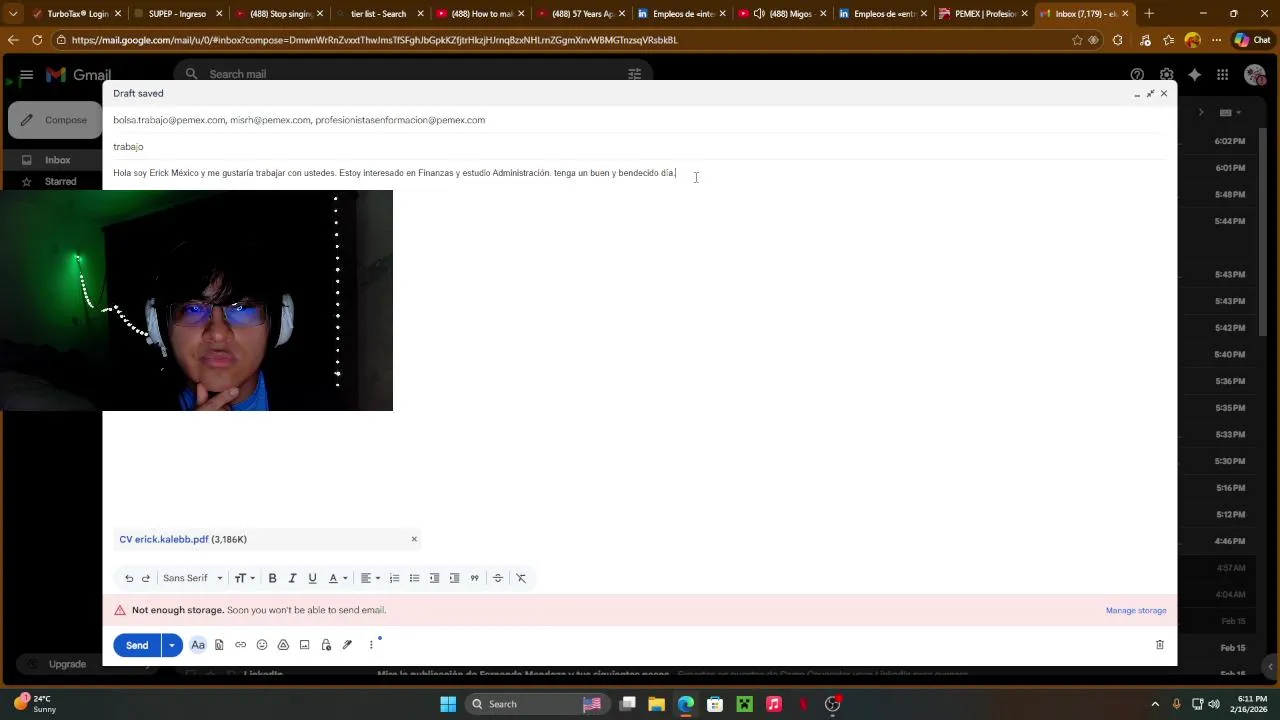1280x720 pixels.
Task: Click the Compose button in sidebar
Action: [54, 120]
